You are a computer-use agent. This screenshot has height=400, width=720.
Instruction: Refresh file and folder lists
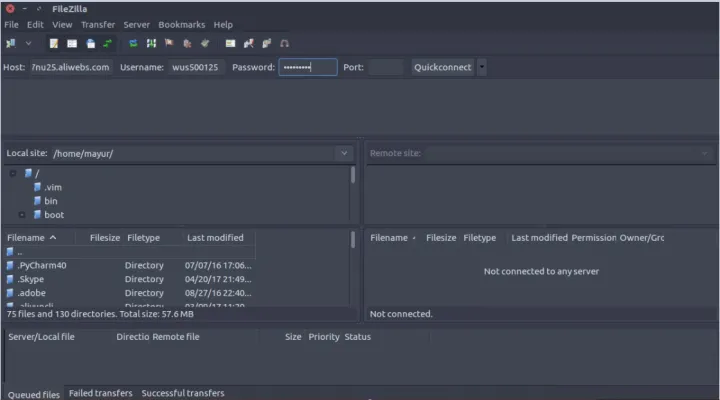pyautogui.click(x=133, y=43)
